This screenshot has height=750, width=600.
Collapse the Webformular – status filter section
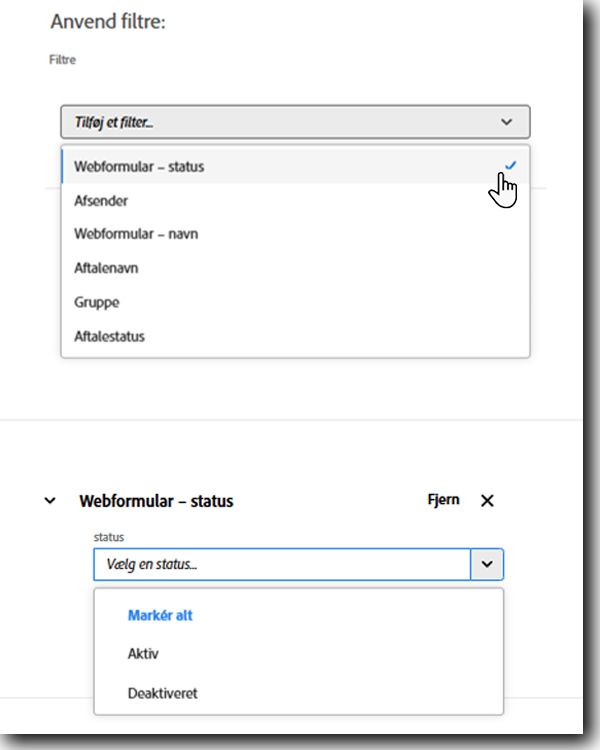tap(50, 501)
